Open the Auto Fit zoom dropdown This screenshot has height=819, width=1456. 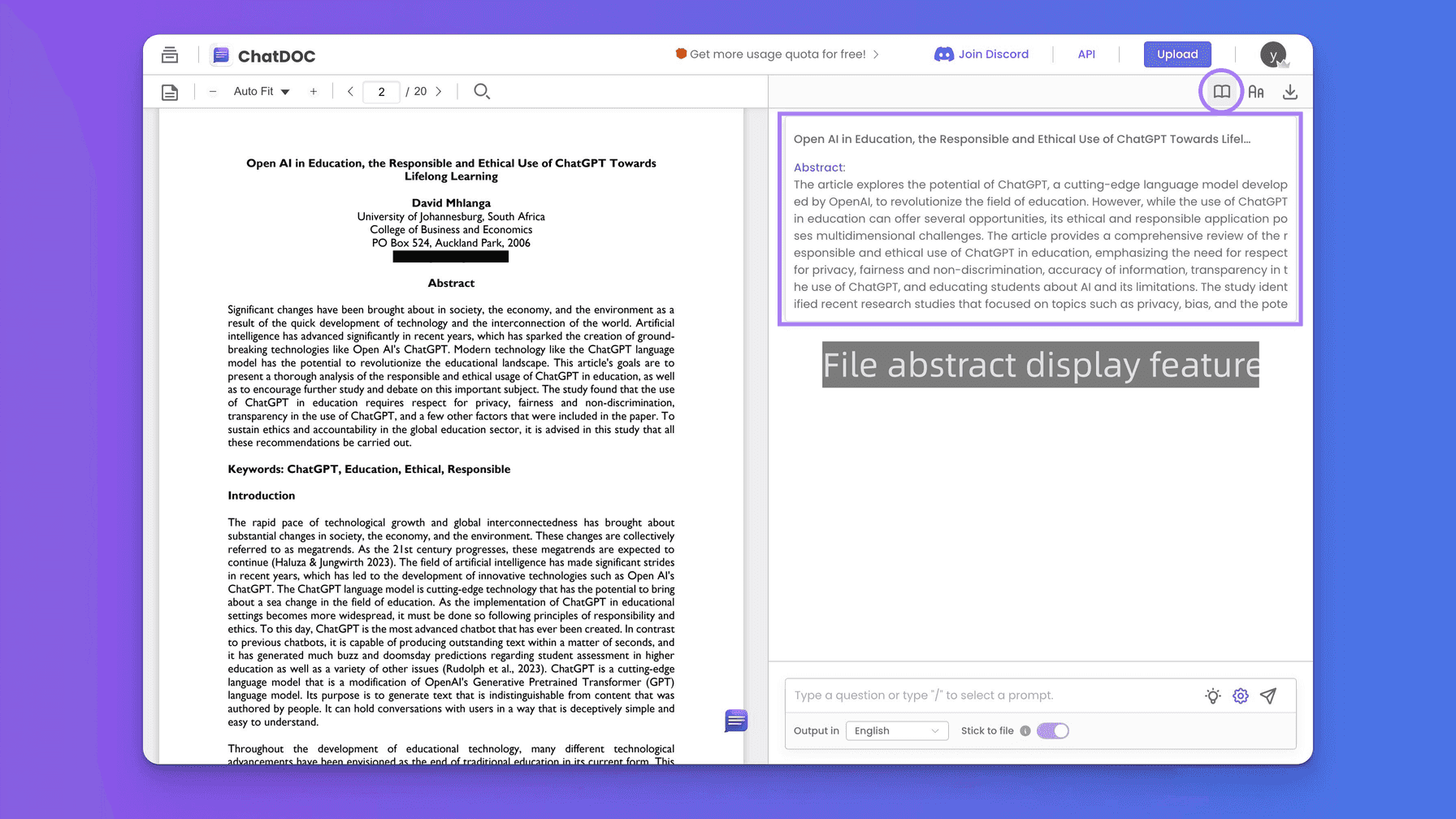pos(260,91)
